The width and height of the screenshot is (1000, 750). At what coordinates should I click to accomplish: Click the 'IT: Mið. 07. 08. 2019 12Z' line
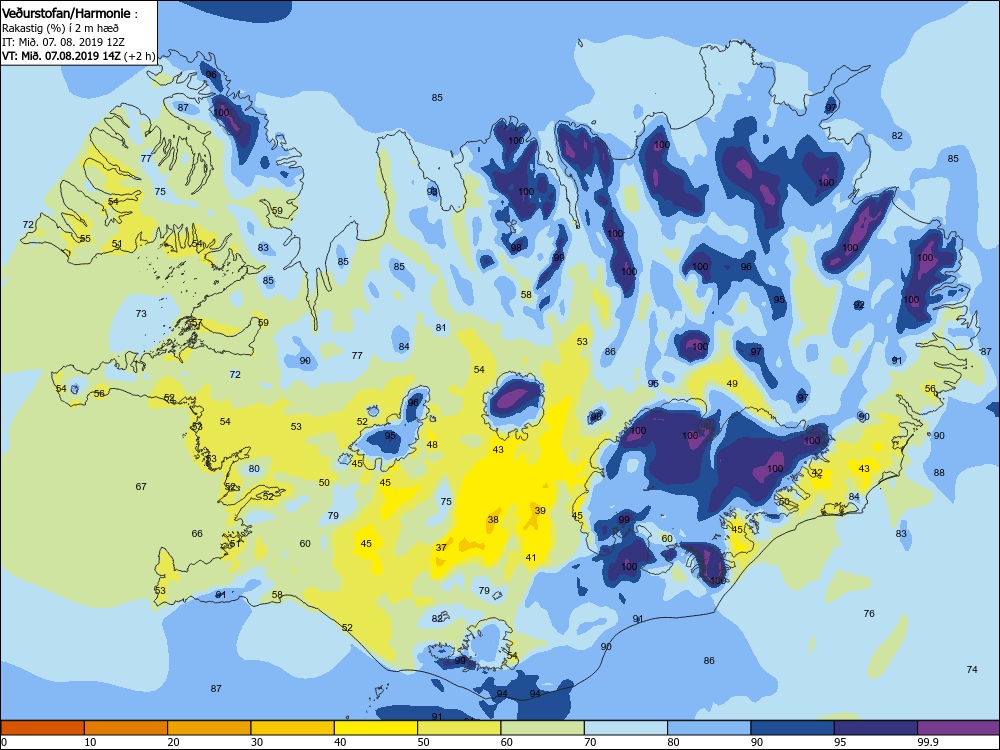63,42
